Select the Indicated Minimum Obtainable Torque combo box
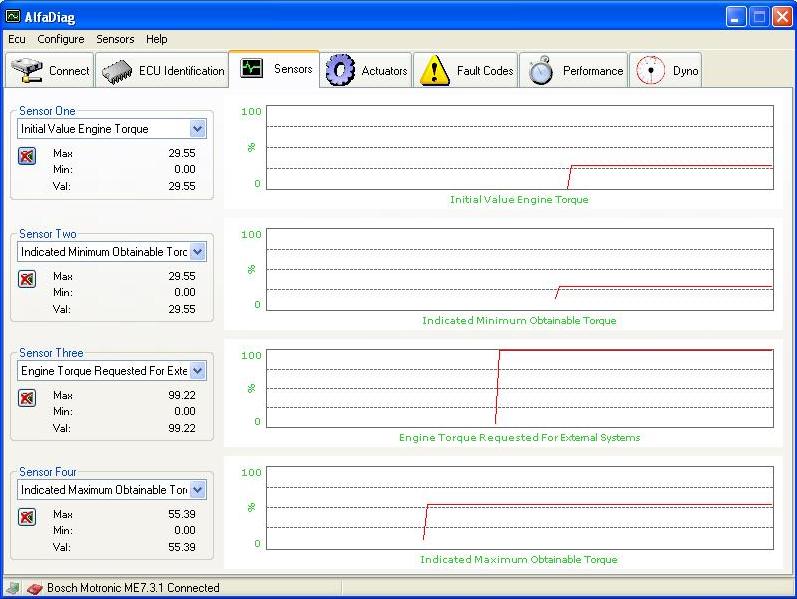 pyautogui.click(x=112, y=252)
